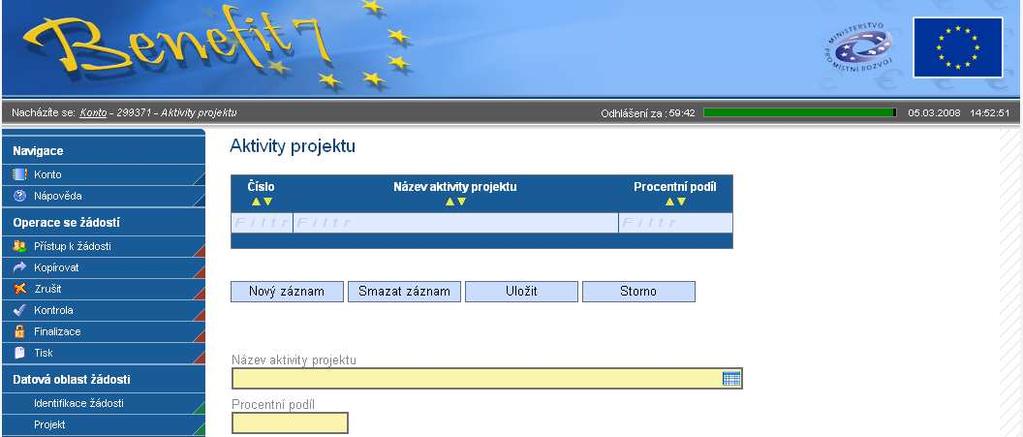1023x437 pixels.
Task: Click the Nápověda help icon
Action: pos(20,196)
